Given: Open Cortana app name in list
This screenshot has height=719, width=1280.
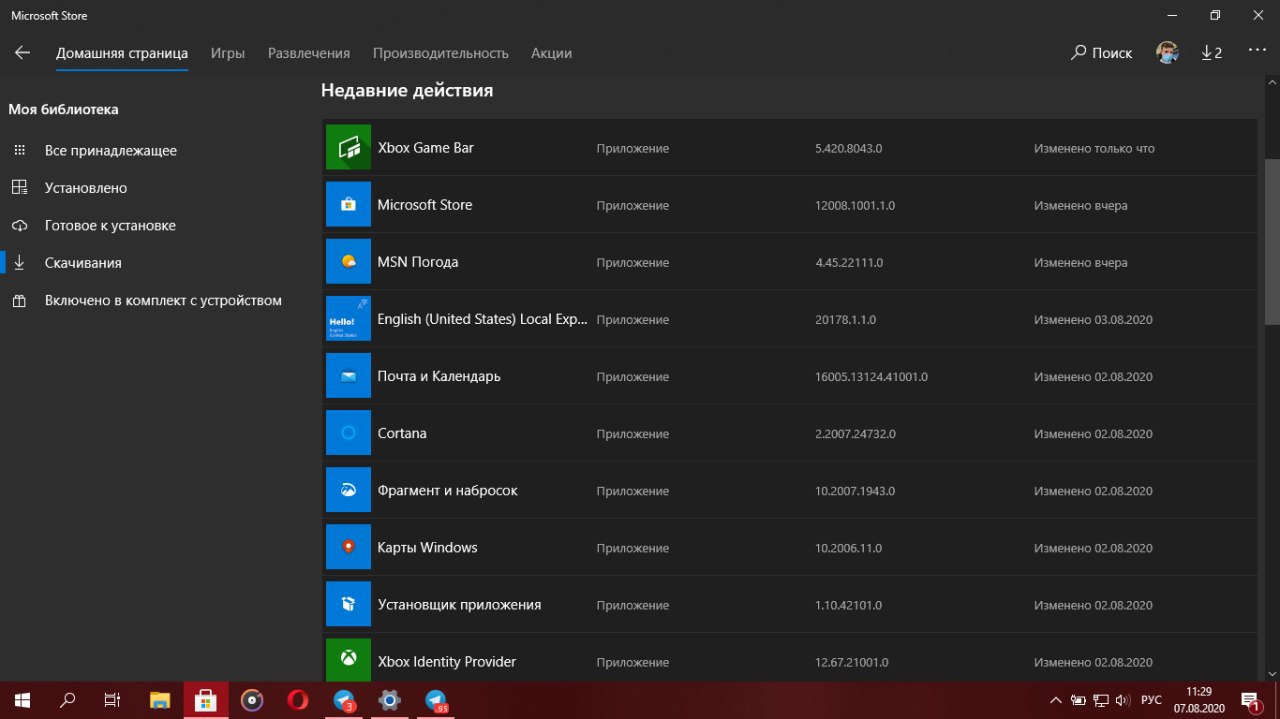Looking at the screenshot, I should [402, 433].
